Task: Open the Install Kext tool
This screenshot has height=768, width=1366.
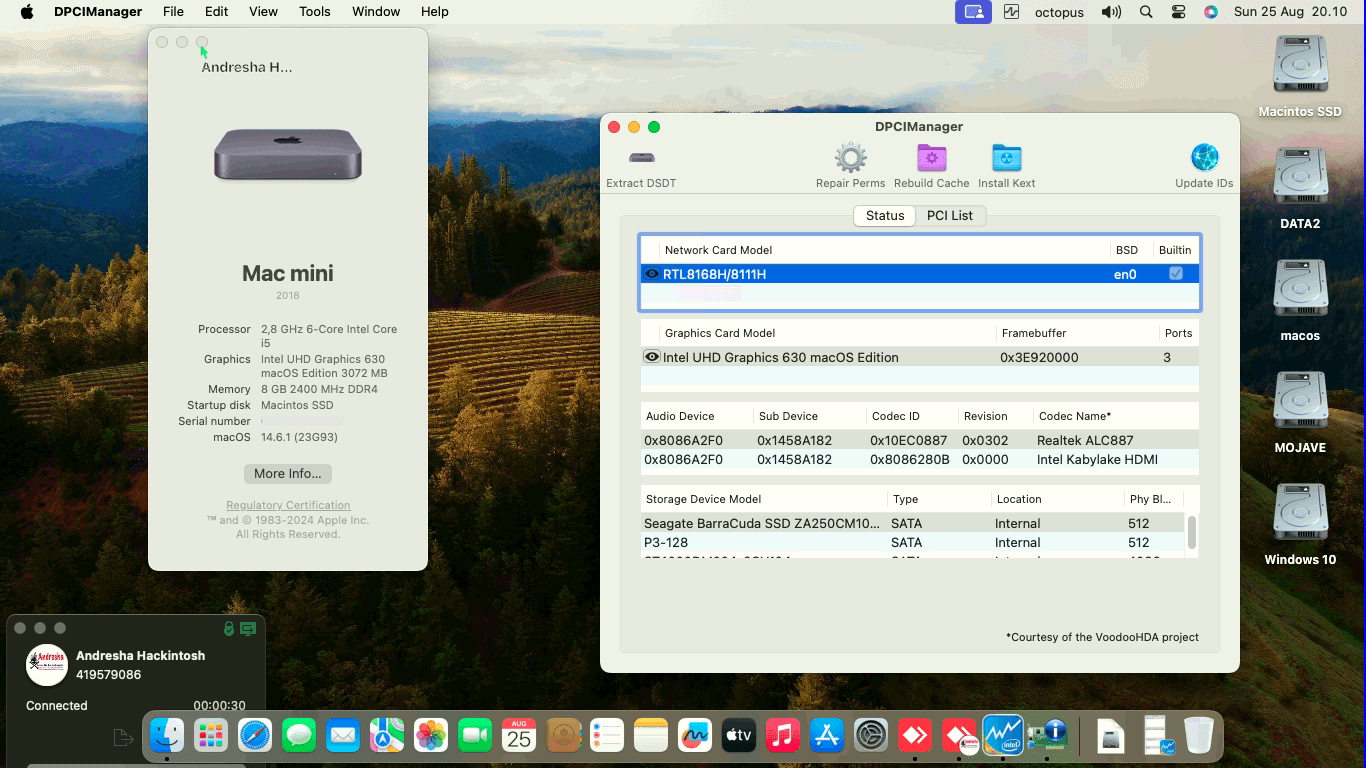Action: (x=1006, y=158)
